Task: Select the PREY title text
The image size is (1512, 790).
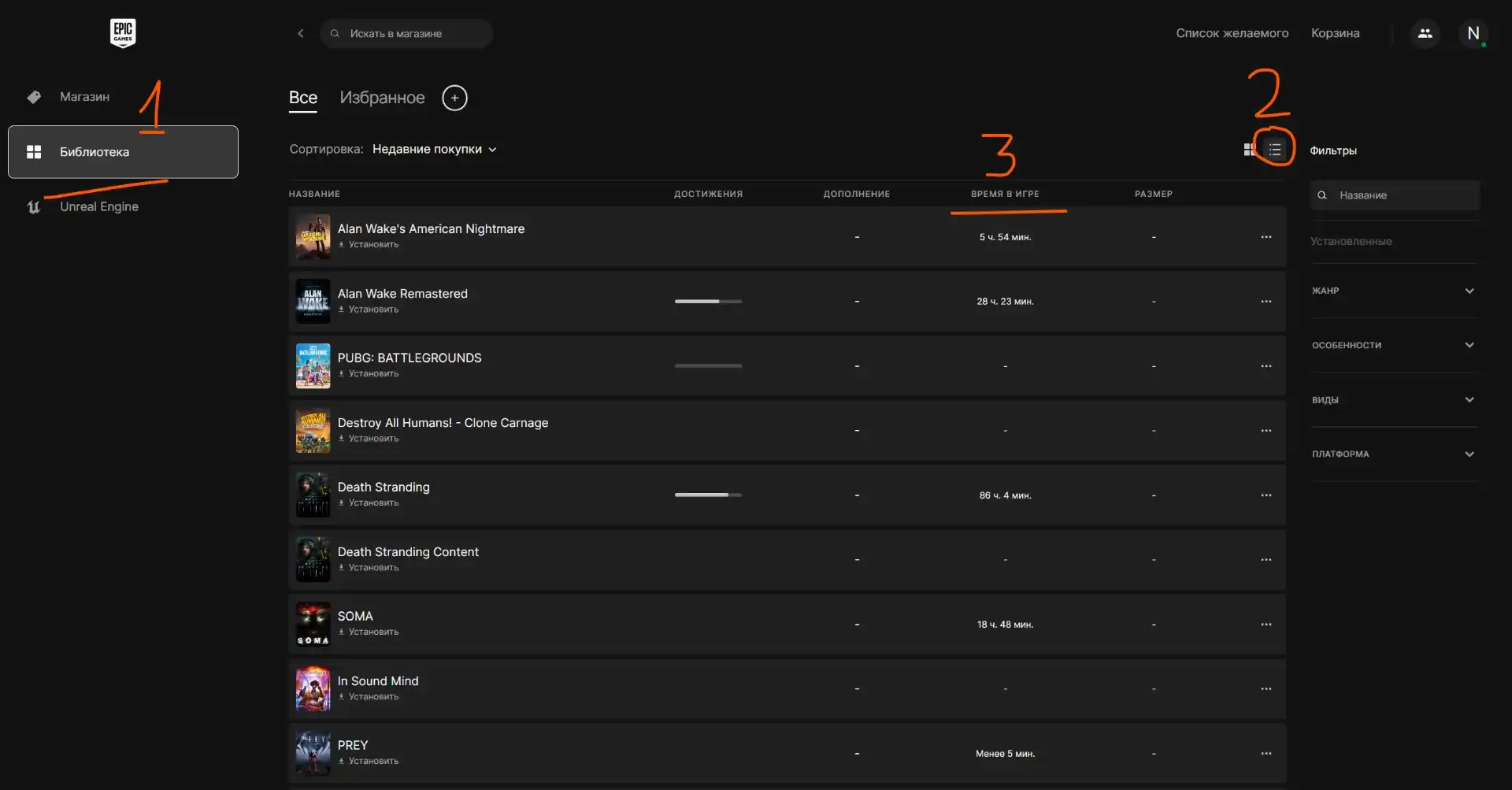Action: 353,745
